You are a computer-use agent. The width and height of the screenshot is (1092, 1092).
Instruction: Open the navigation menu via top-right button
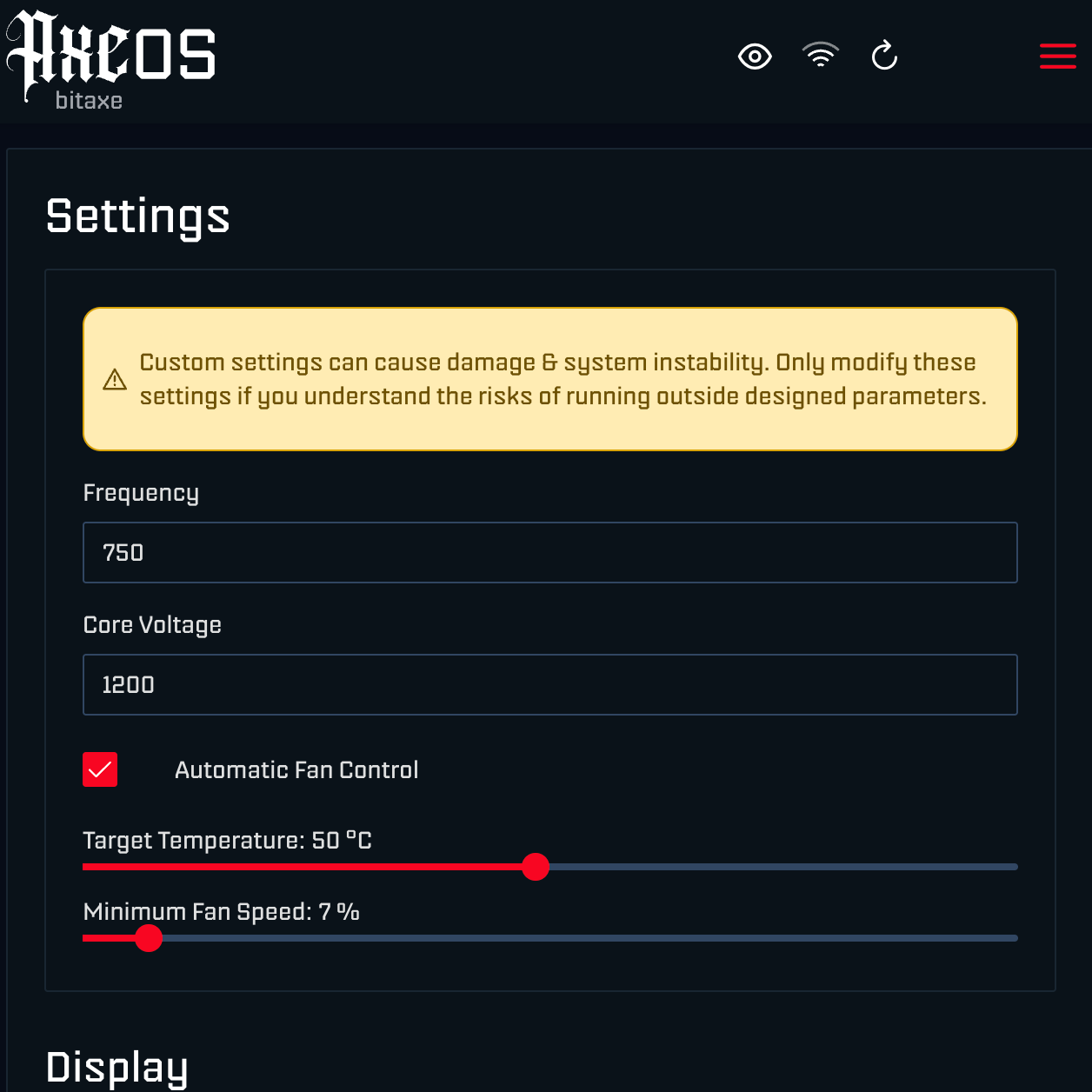coord(1057,56)
